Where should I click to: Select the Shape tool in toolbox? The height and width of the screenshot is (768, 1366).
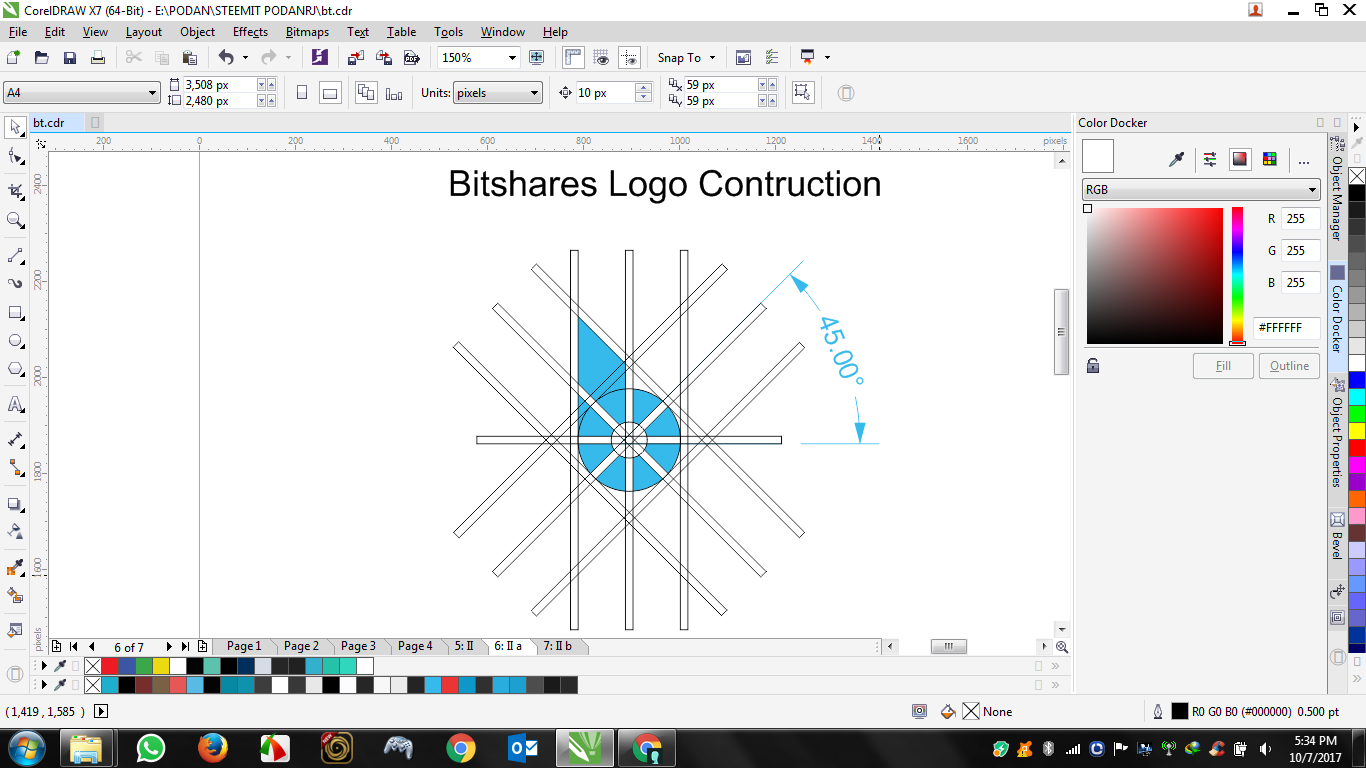click(x=15, y=156)
